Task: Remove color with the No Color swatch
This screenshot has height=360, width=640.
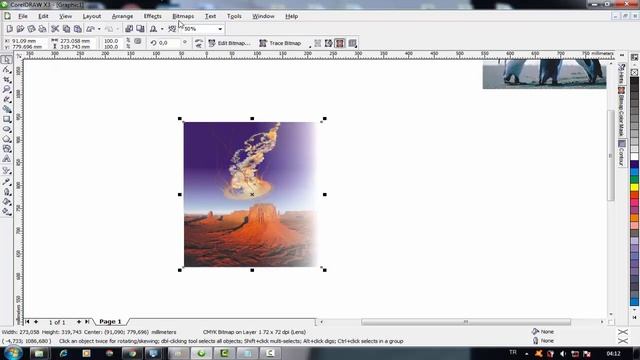Action: click(x=634, y=72)
